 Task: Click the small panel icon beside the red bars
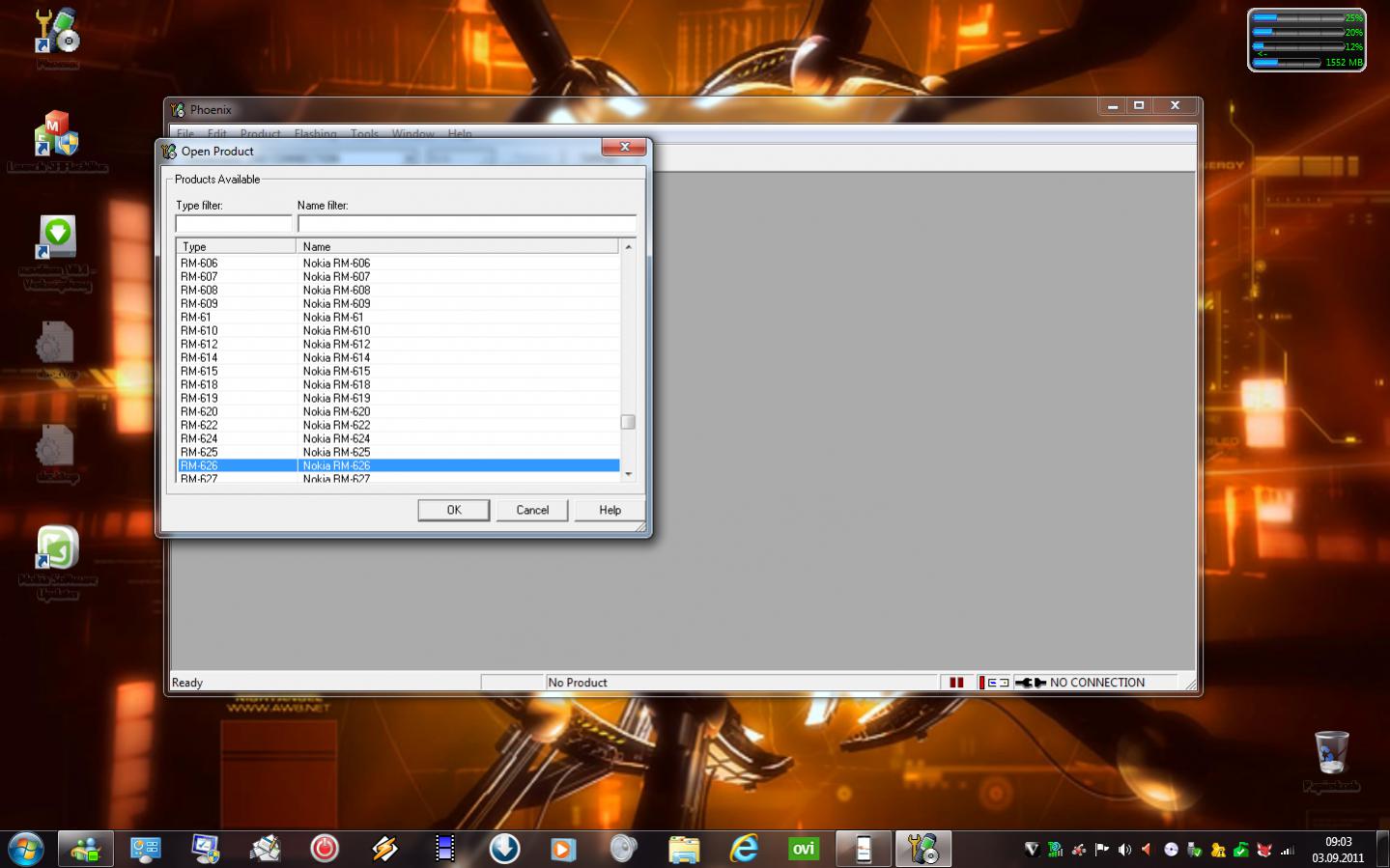pyautogui.click(x=994, y=683)
